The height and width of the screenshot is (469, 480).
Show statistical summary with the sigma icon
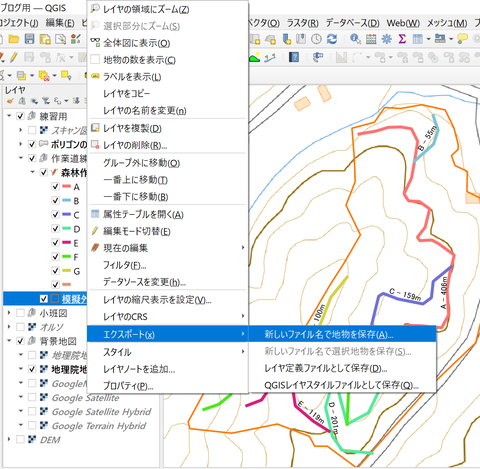pos(402,39)
